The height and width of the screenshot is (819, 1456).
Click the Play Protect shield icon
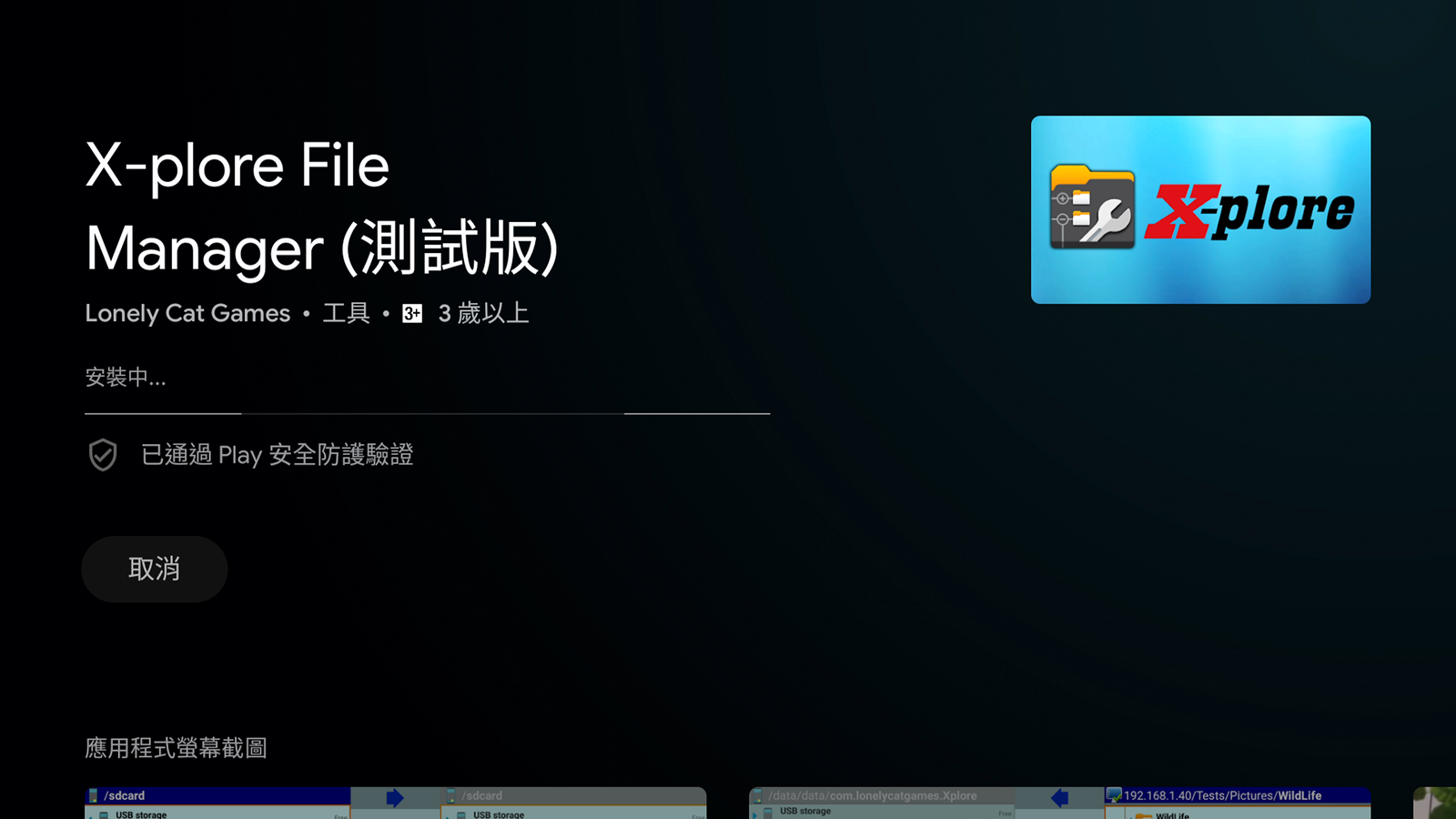[x=103, y=455]
